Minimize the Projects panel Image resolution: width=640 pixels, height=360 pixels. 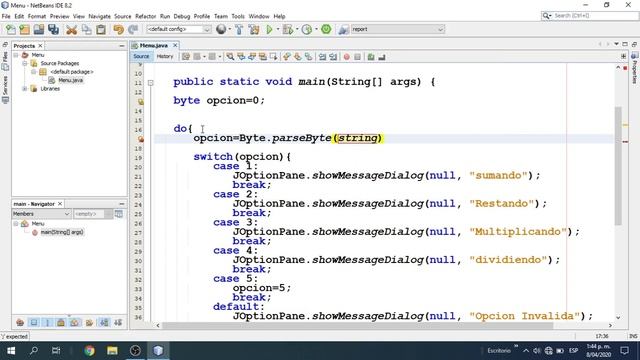pyautogui.click(x=122, y=46)
